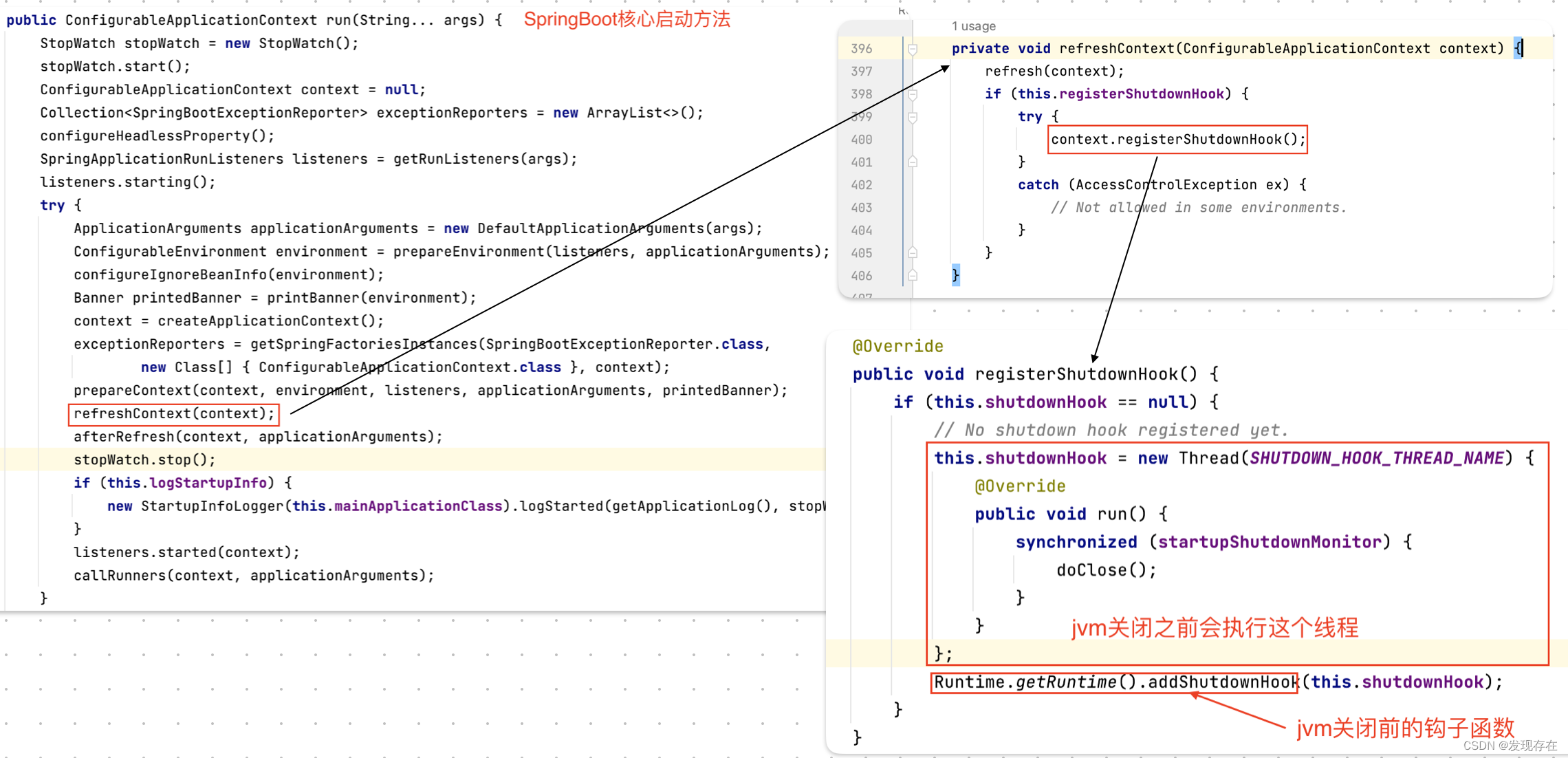
Task: Click 'synchronized (startupShutdownMonitor) {' line
Action: [x=1214, y=543]
